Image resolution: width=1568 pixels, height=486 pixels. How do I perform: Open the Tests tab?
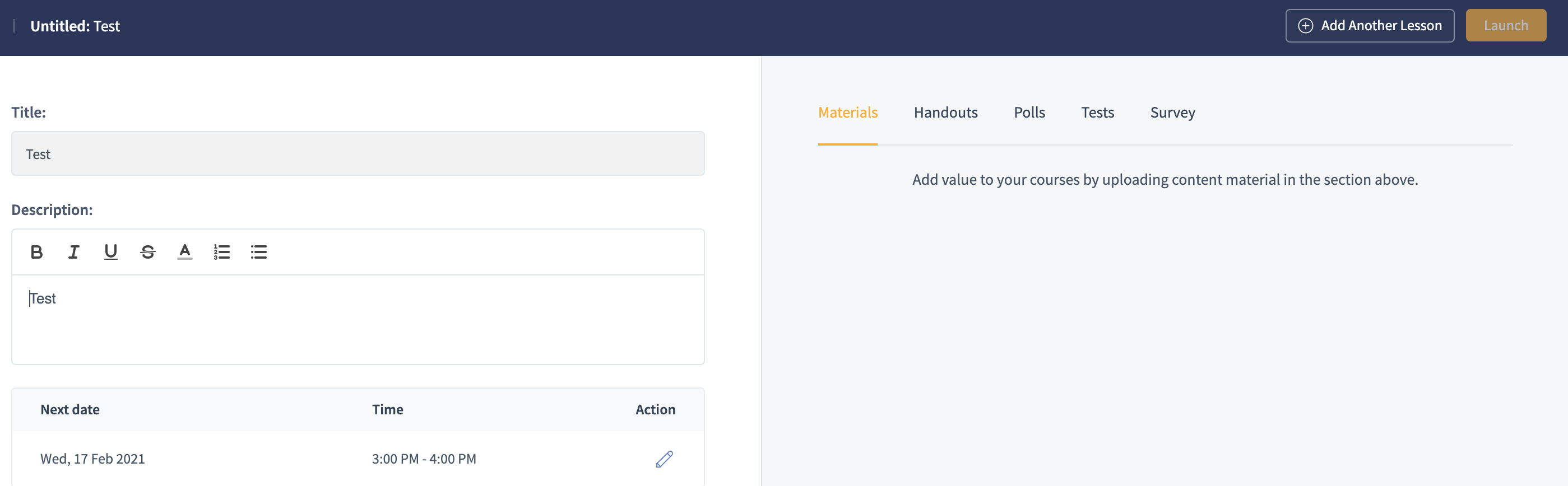[1097, 113]
